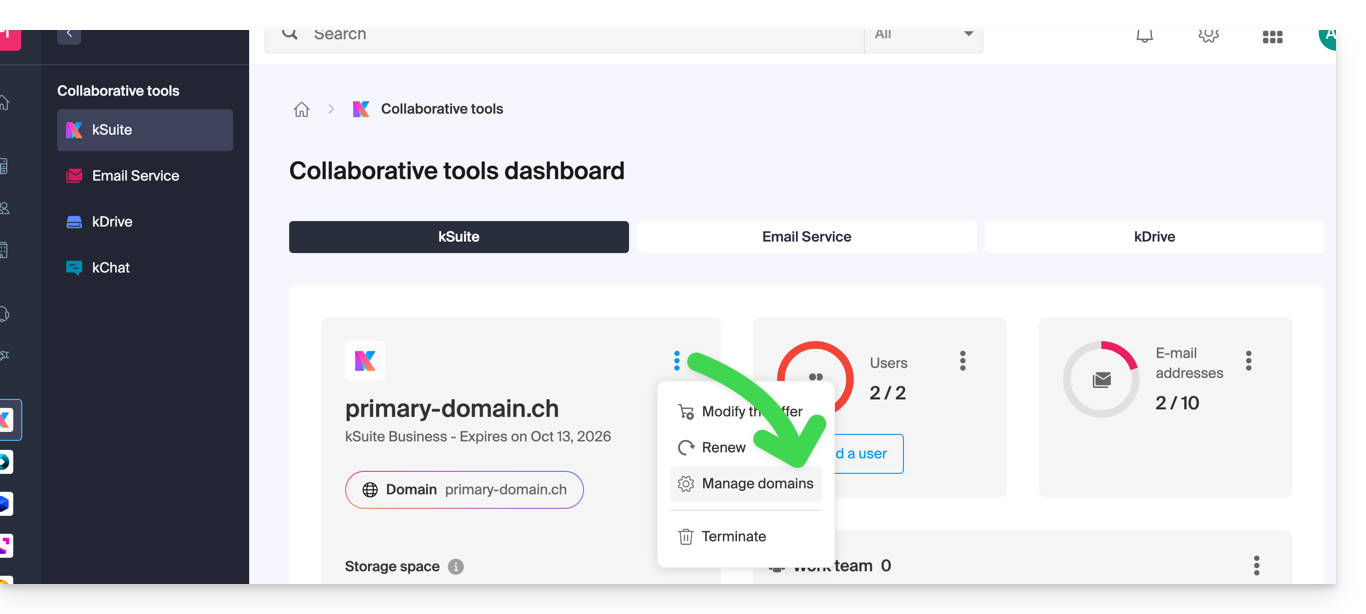This screenshot has height=614, width=1366.
Task: Select Email Service in the sidebar
Action: [135, 176]
